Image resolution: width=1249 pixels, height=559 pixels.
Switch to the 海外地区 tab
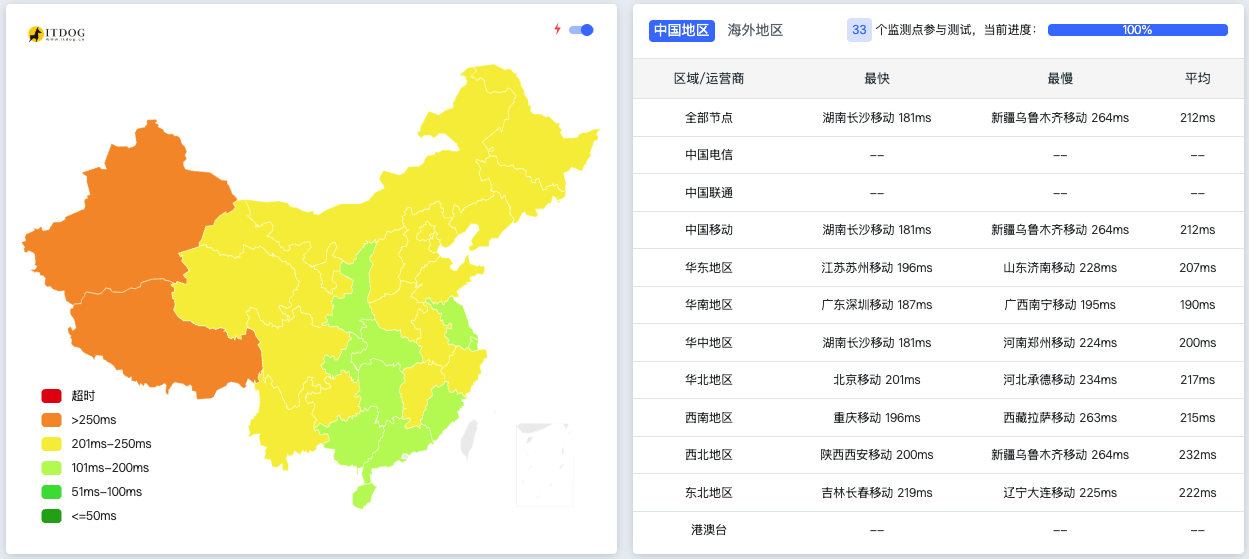click(x=755, y=31)
